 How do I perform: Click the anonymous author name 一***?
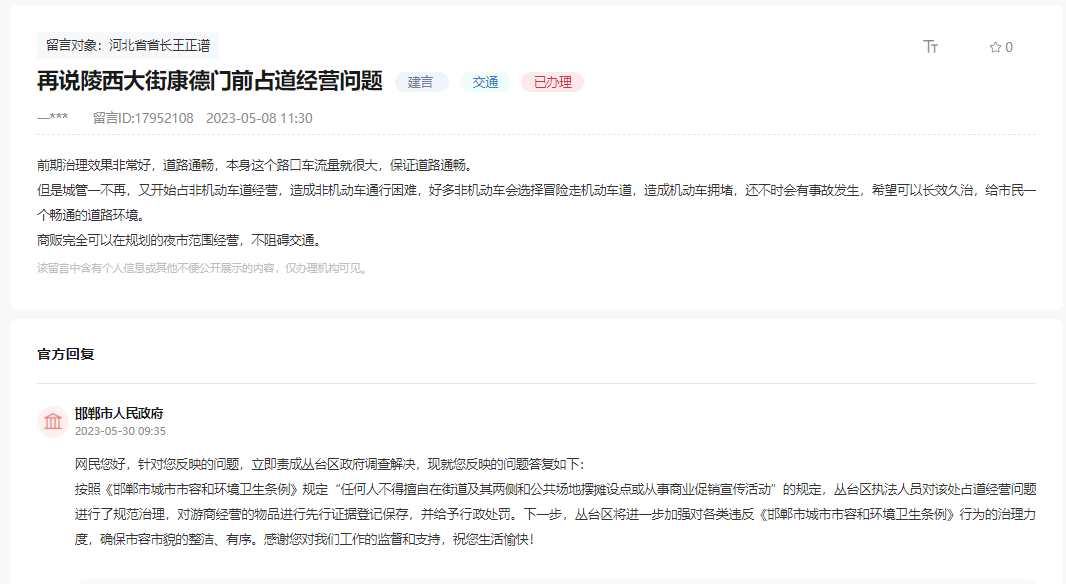click(x=52, y=118)
